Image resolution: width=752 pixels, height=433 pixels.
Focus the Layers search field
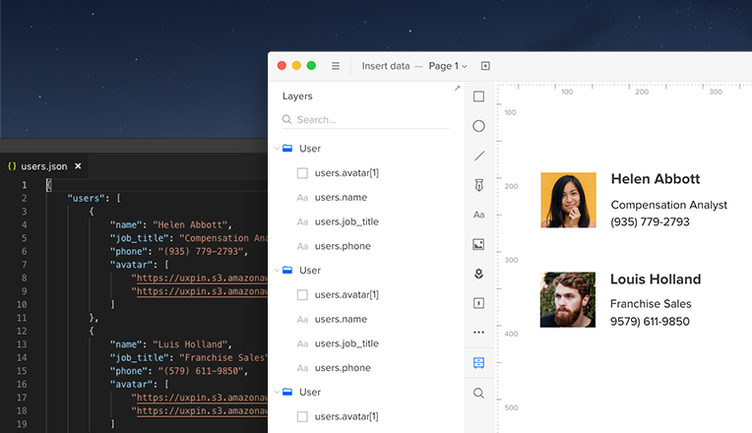tap(365, 119)
